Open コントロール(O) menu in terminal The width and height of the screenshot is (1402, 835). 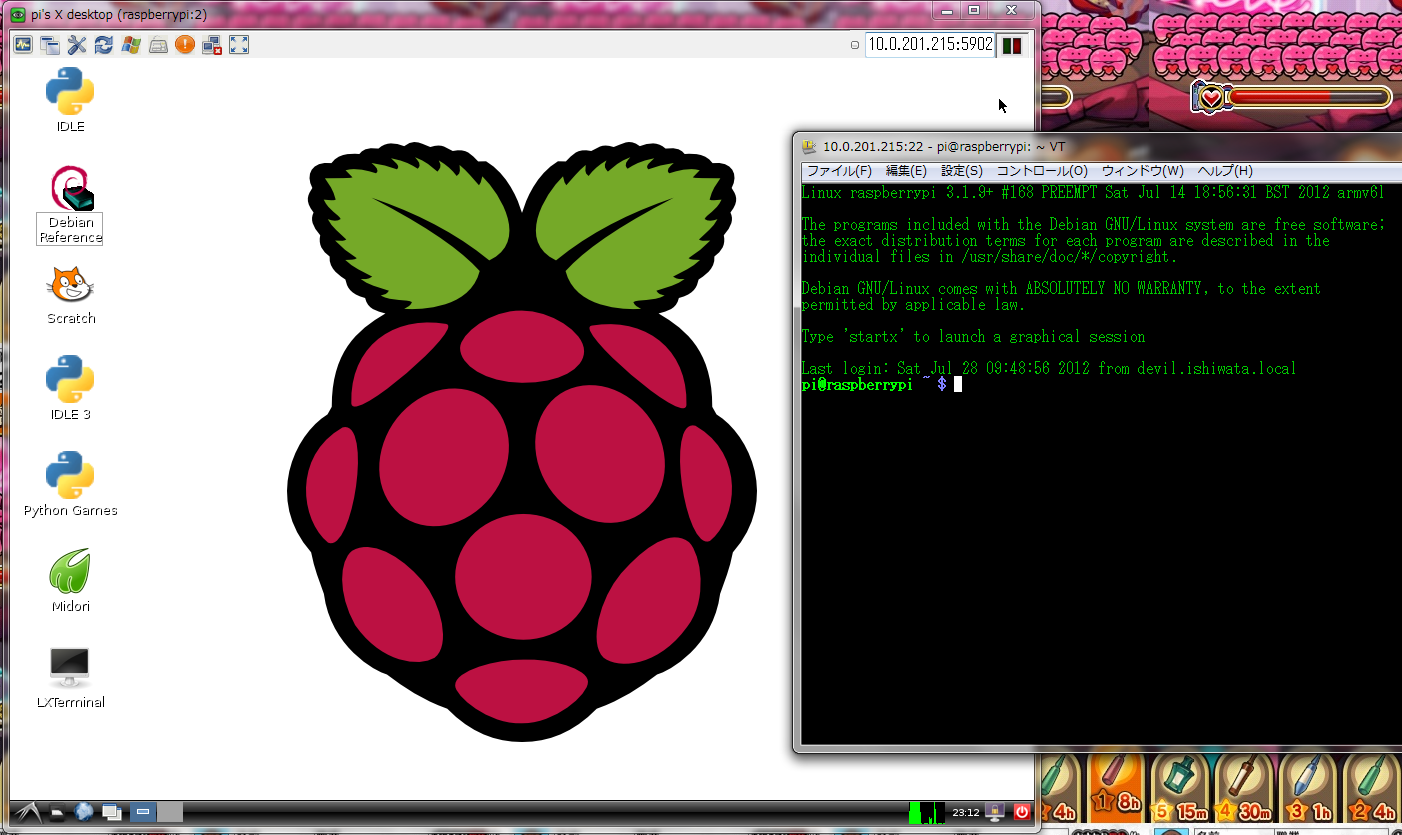point(1042,171)
